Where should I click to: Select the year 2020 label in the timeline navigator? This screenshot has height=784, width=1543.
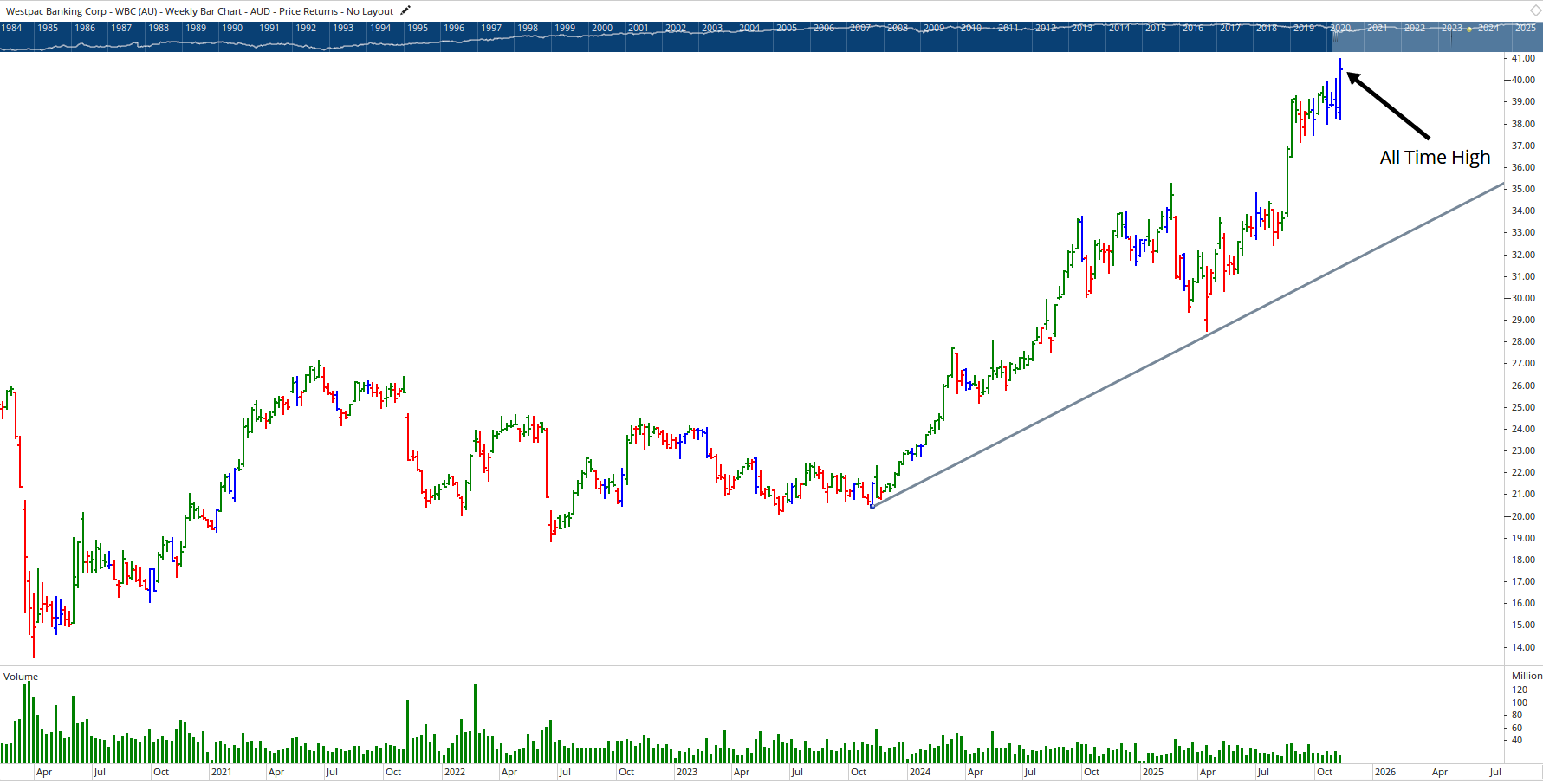point(1341,28)
